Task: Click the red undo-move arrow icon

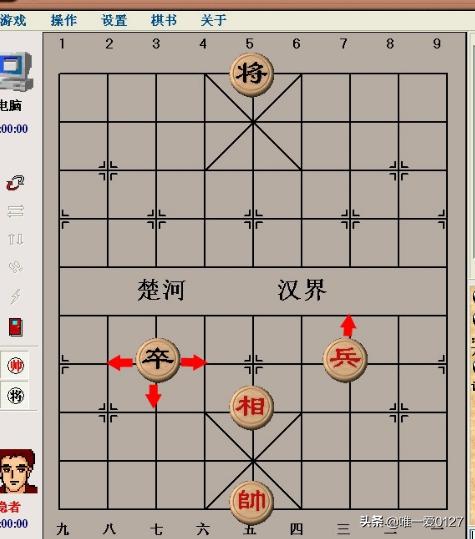Action: [x=15, y=183]
